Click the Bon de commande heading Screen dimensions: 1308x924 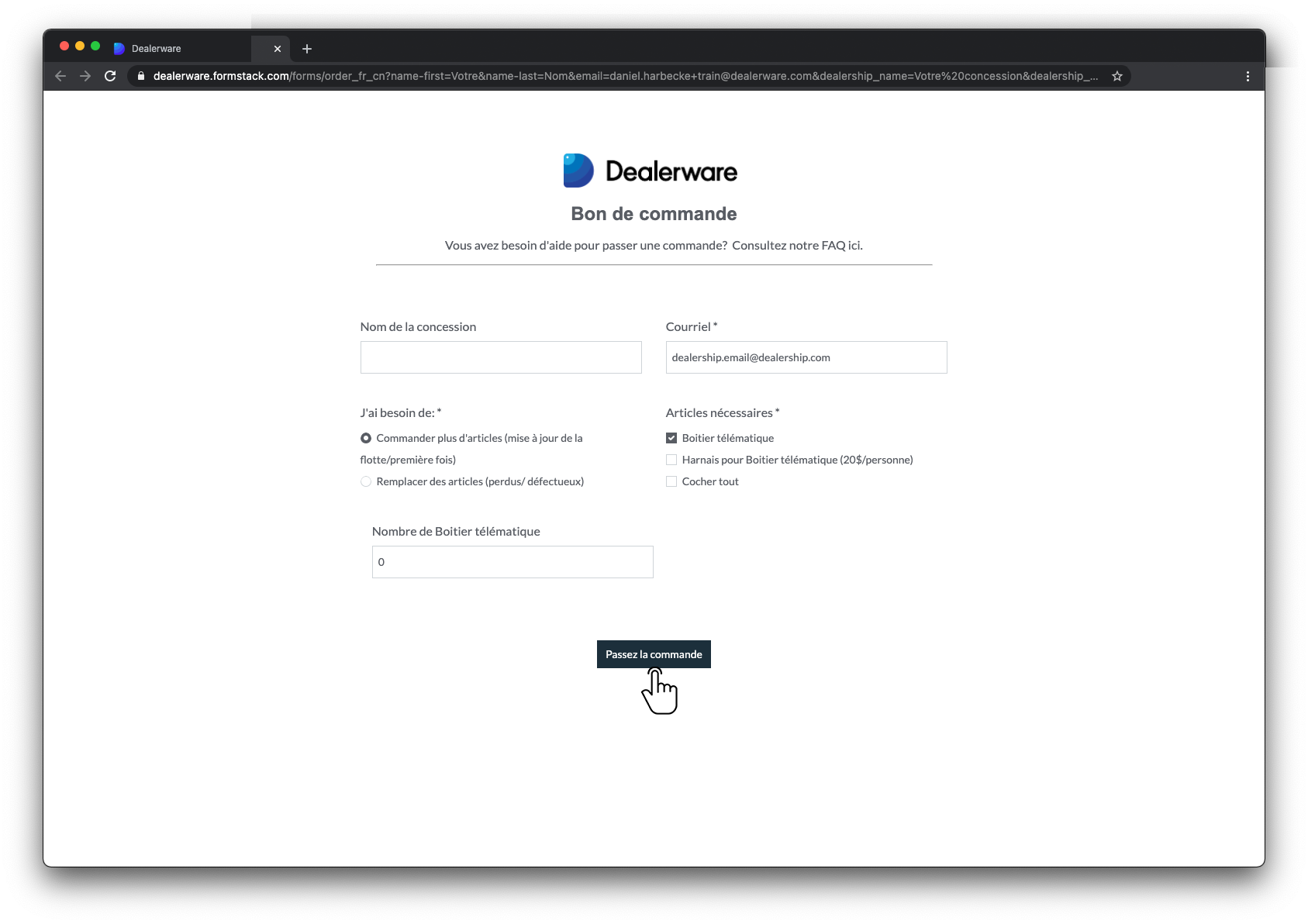pyautogui.click(x=654, y=214)
